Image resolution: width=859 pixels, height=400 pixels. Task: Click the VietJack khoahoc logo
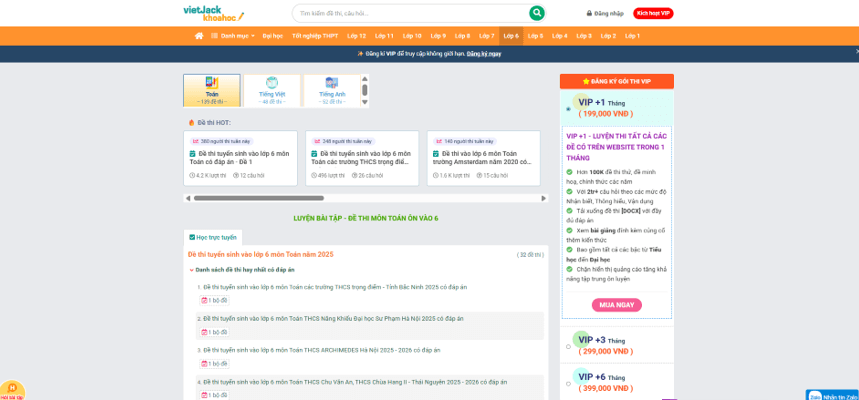click(208, 13)
